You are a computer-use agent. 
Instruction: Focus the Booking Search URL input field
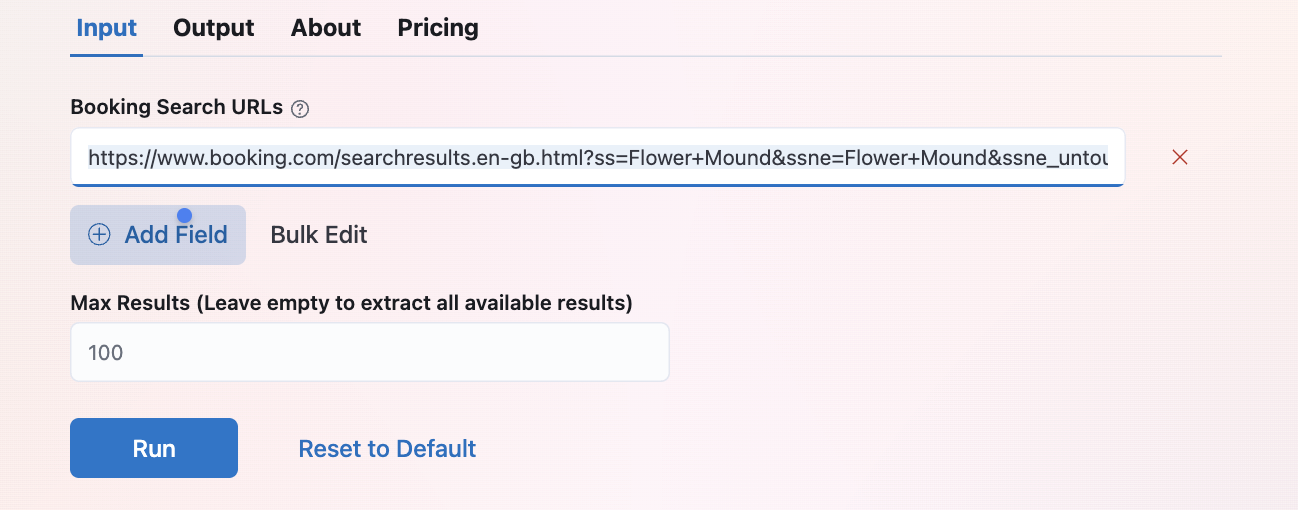click(x=597, y=157)
